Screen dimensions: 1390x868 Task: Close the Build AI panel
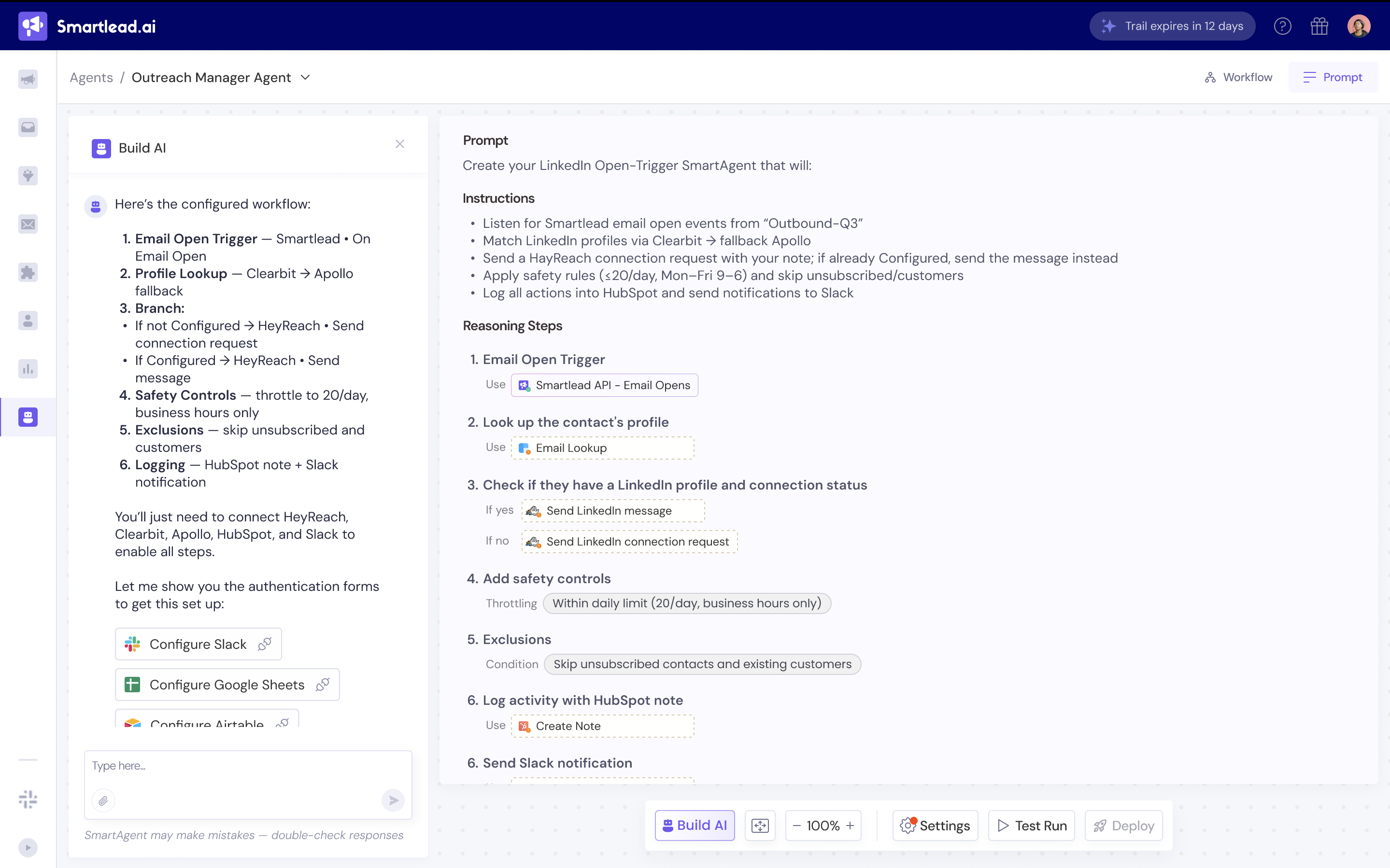(399, 144)
